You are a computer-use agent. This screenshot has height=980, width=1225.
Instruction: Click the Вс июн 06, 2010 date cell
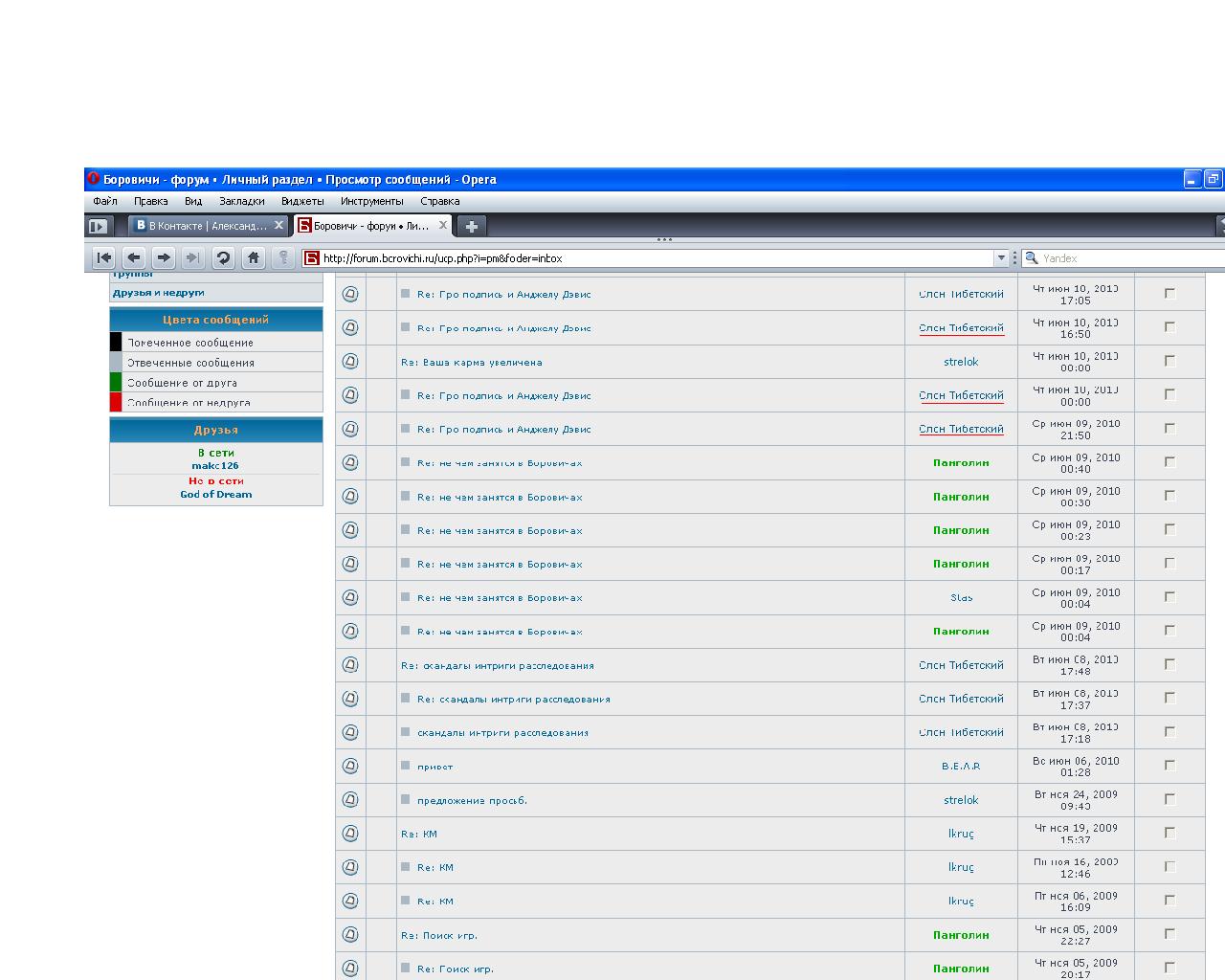click(1076, 766)
